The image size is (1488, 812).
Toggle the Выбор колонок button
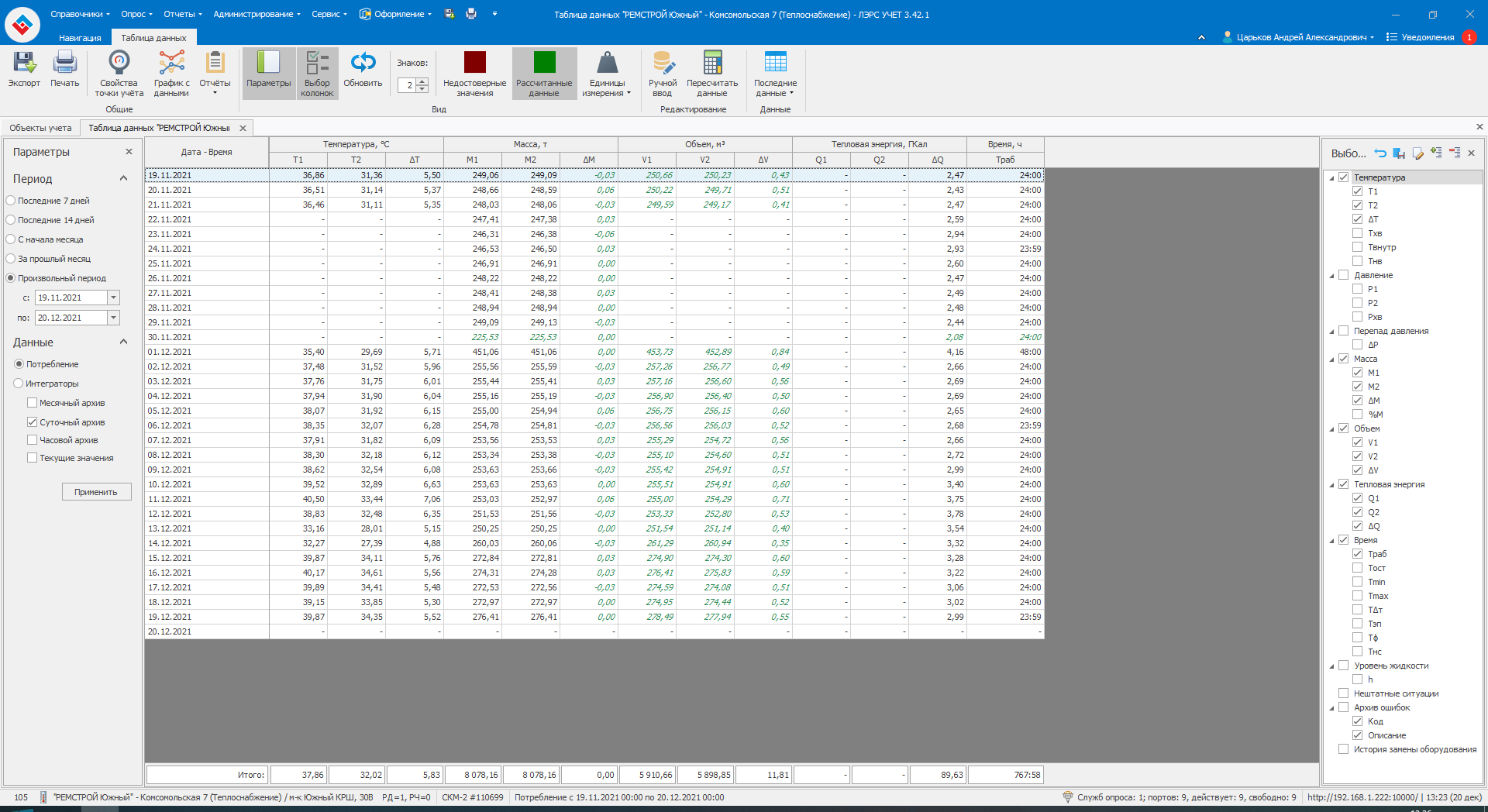point(317,74)
